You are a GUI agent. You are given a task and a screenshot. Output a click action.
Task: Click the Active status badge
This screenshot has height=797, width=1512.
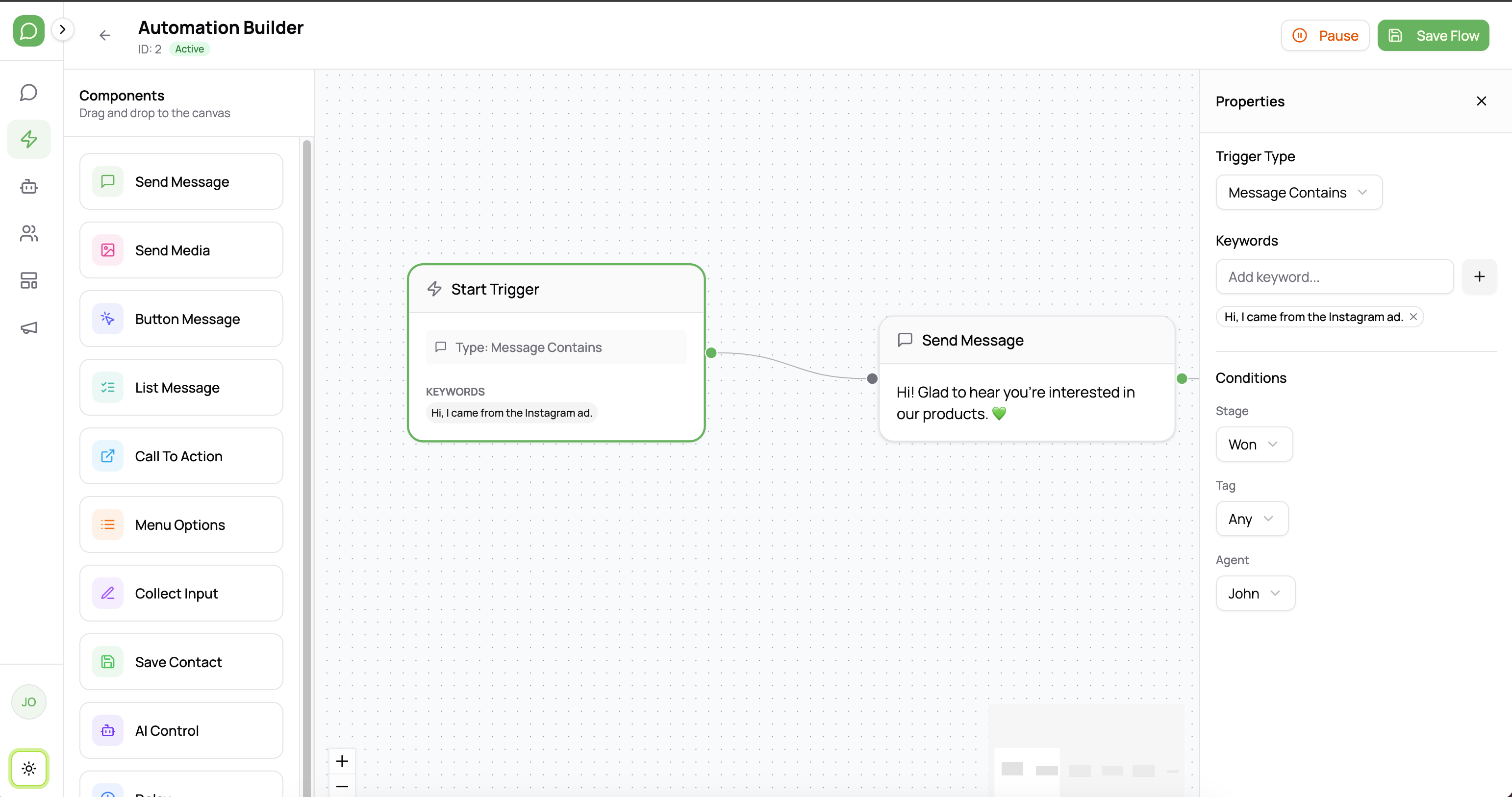(x=189, y=49)
